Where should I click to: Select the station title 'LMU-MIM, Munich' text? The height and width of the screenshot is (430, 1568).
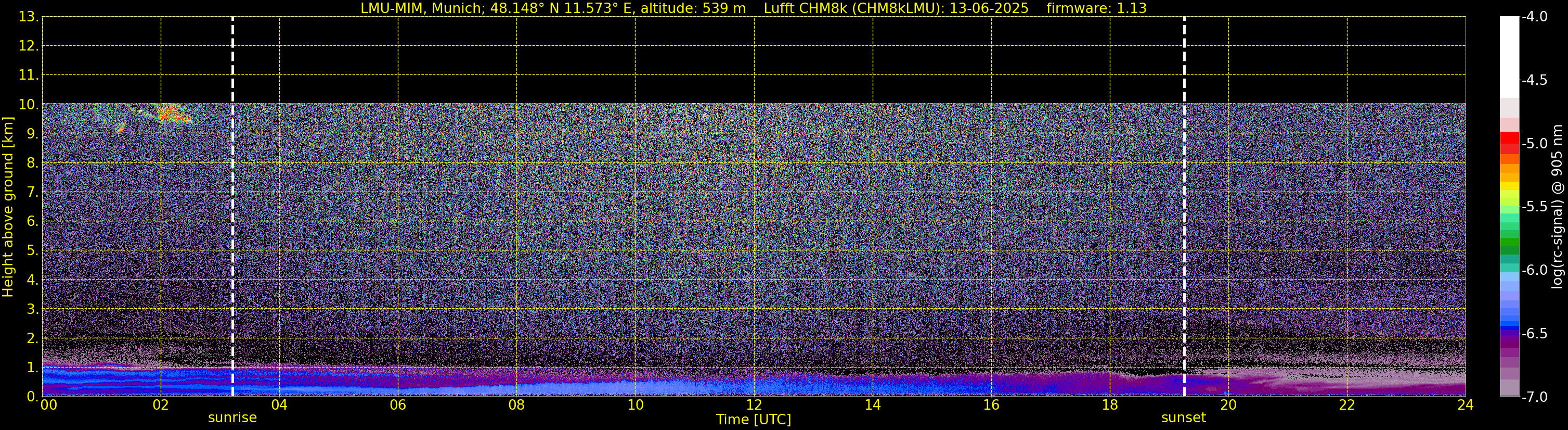click(x=422, y=8)
